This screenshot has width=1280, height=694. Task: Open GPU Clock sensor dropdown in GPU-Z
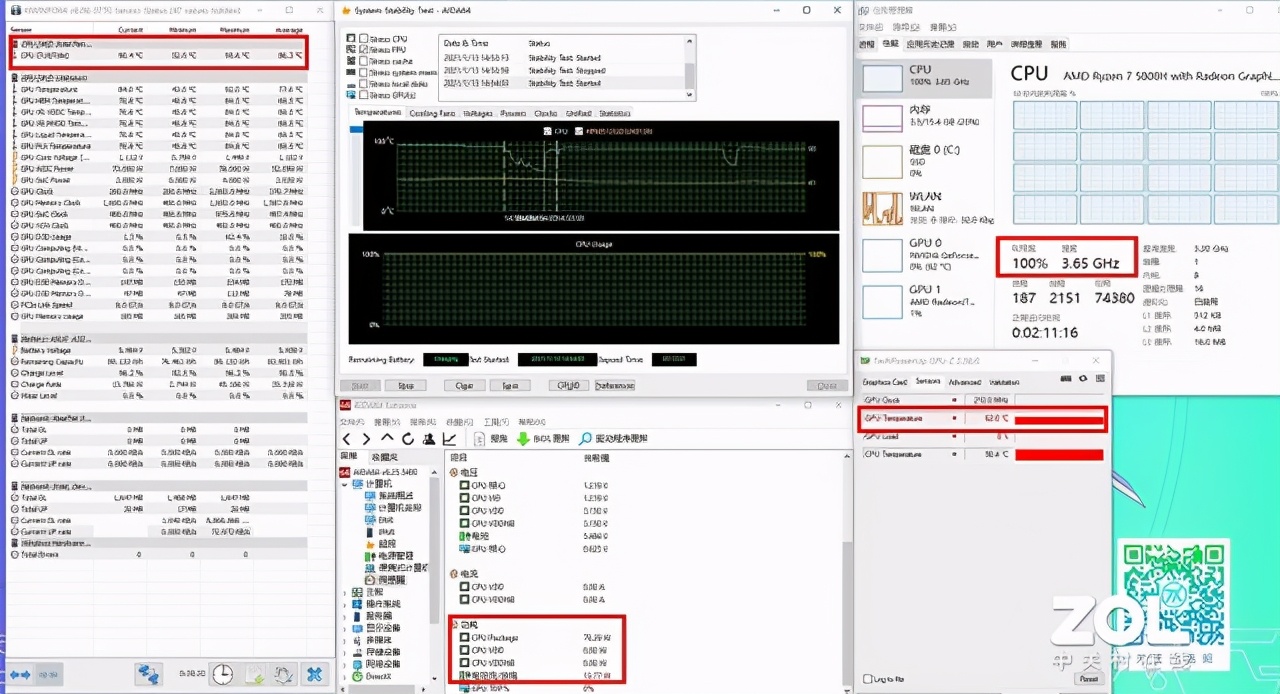pyautogui.click(x=954, y=400)
